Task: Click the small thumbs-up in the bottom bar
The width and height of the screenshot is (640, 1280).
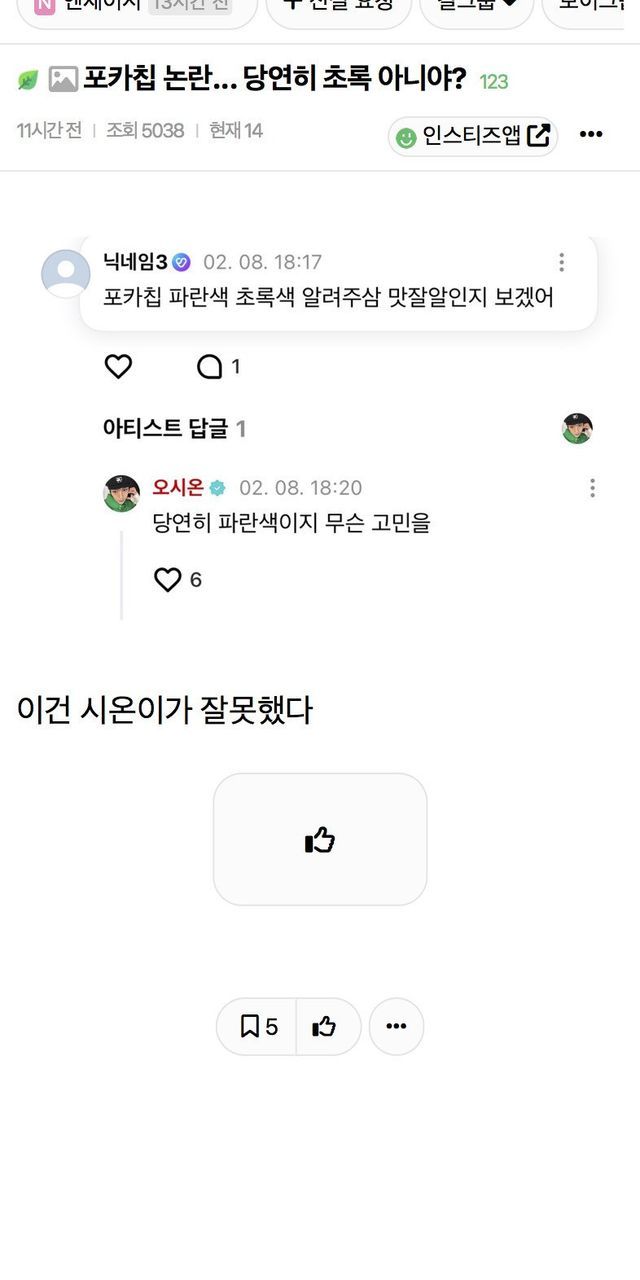Action: 324,1026
